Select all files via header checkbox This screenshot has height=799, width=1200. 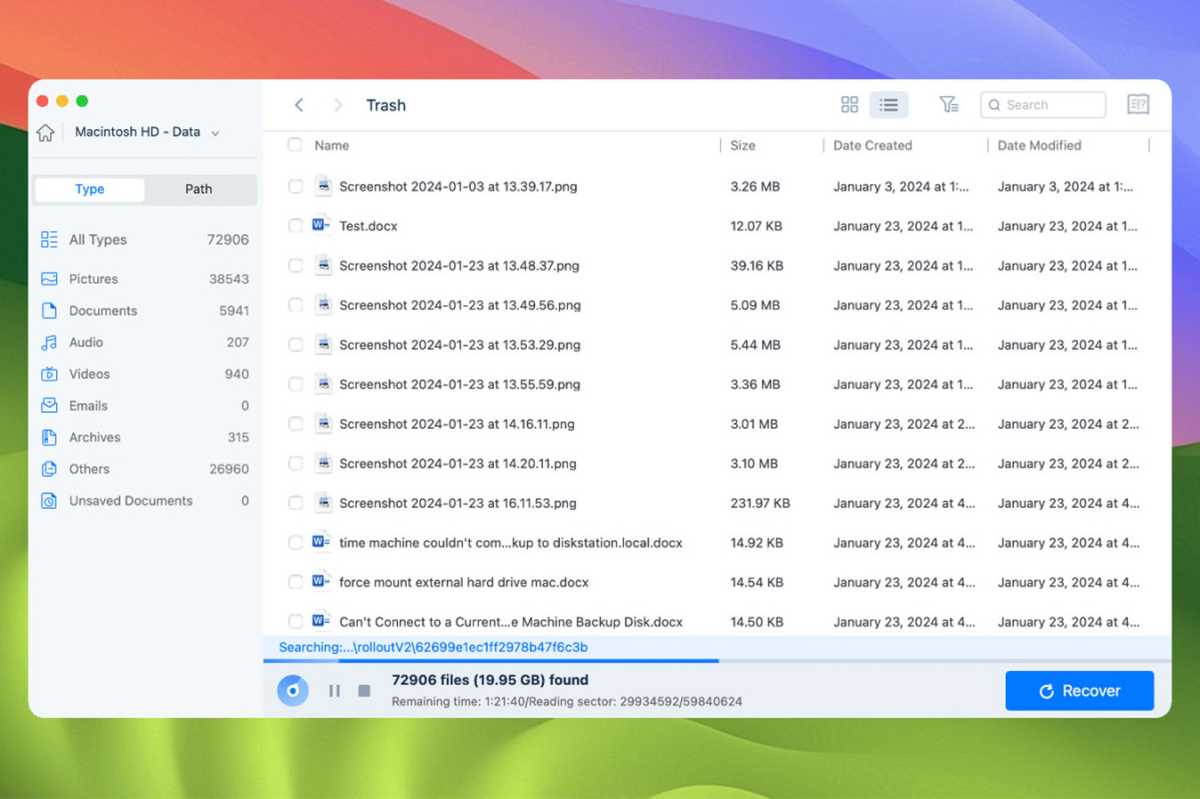[x=295, y=145]
